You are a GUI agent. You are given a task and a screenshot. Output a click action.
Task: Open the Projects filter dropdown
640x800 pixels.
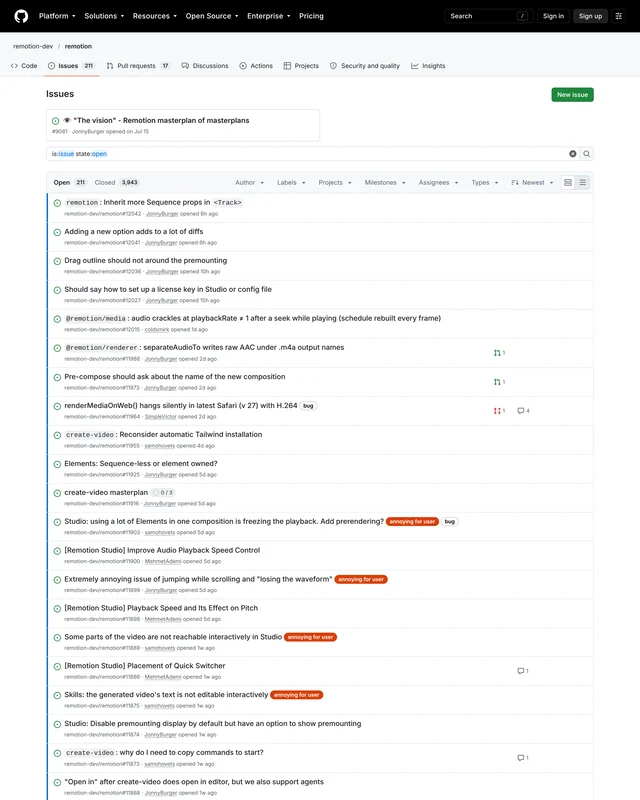pyautogui.click(x=335, y=183)
